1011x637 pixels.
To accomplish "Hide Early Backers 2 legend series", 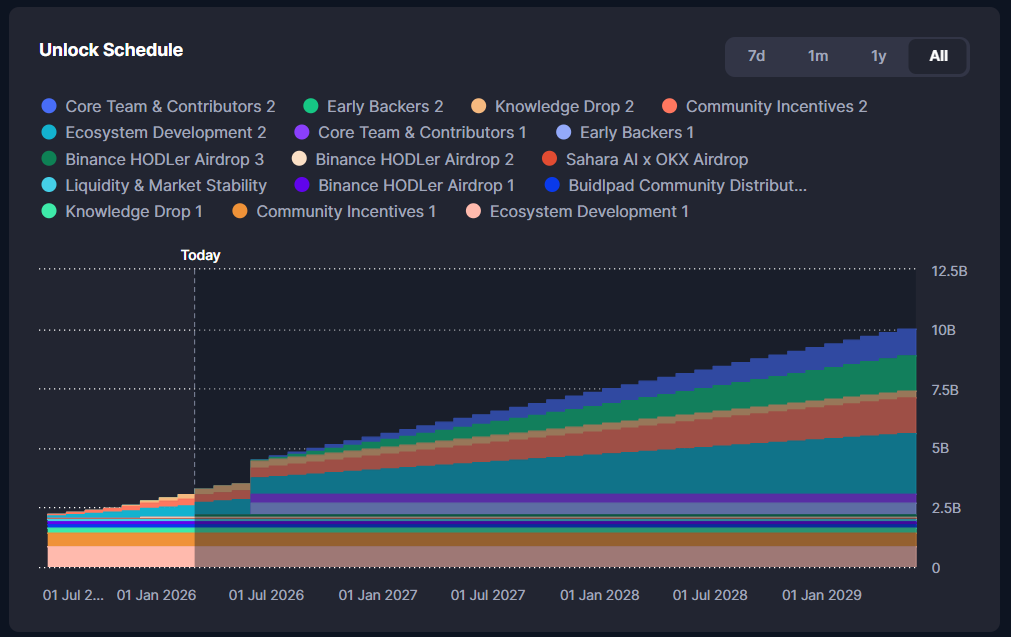I will pos(384,106).
